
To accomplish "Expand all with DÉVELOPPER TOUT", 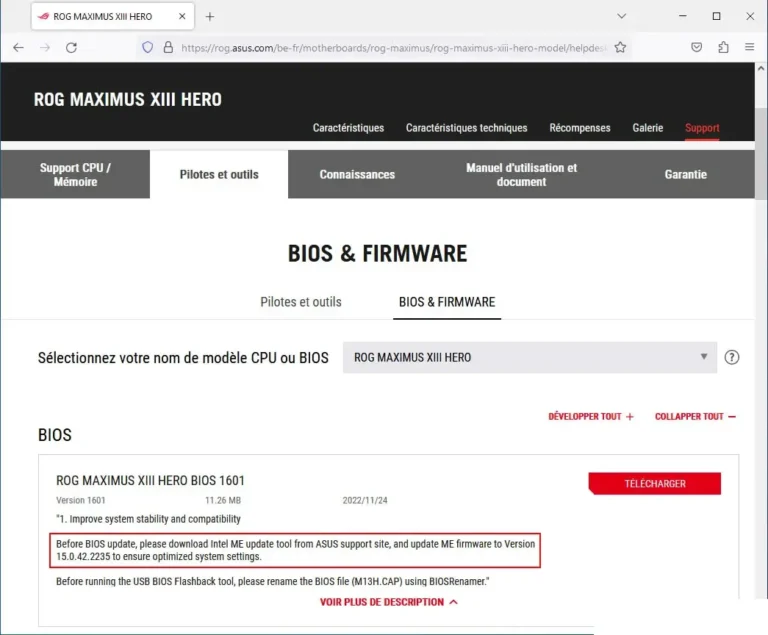I will coord(591,416).
